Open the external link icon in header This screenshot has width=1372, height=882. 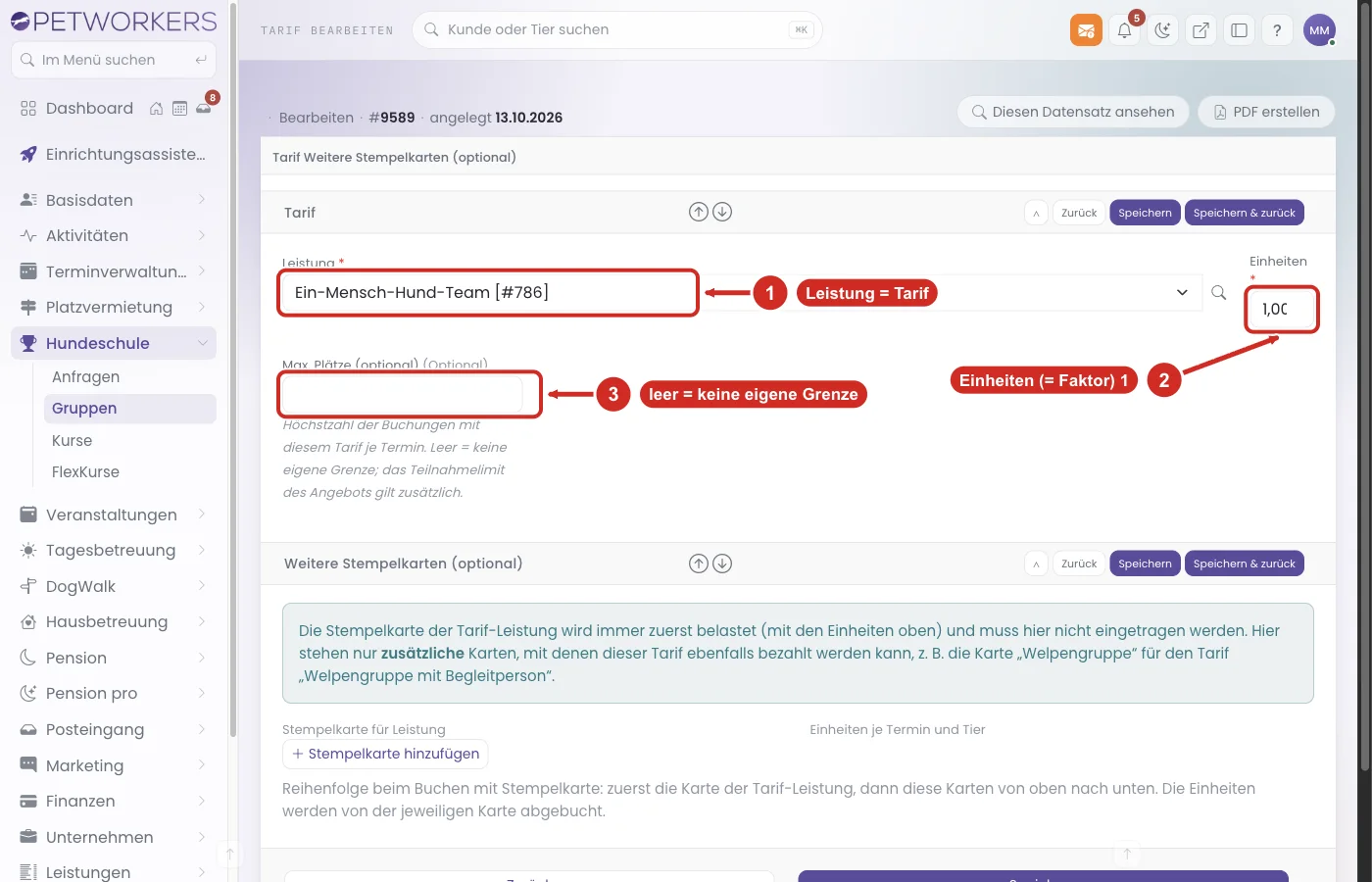click(x=1200, y=30)
